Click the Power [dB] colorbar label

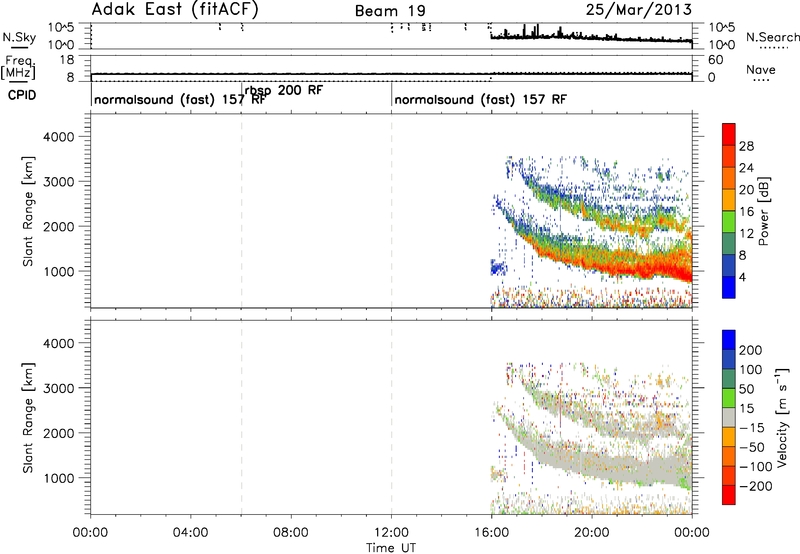click(x=764, y=211)
